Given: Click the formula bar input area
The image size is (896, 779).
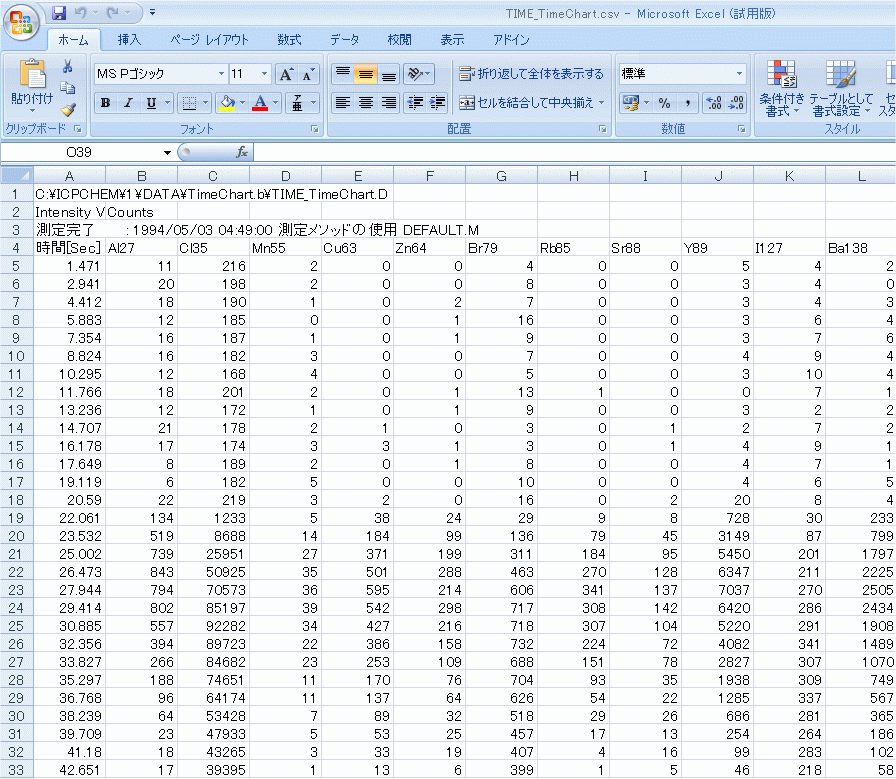Looking at the screenshot, I should point(574,152).
